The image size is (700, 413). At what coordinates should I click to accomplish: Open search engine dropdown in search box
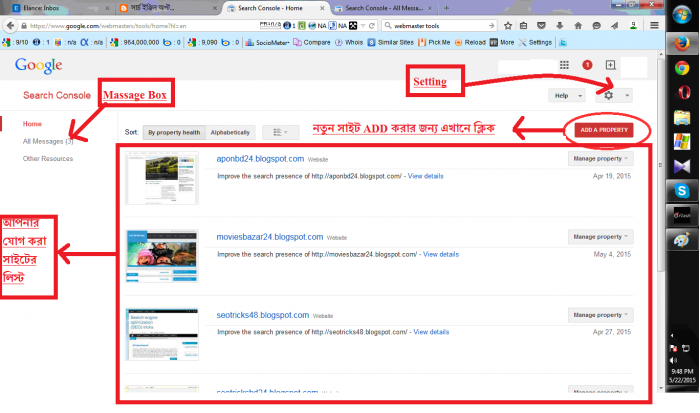[388, 26]
